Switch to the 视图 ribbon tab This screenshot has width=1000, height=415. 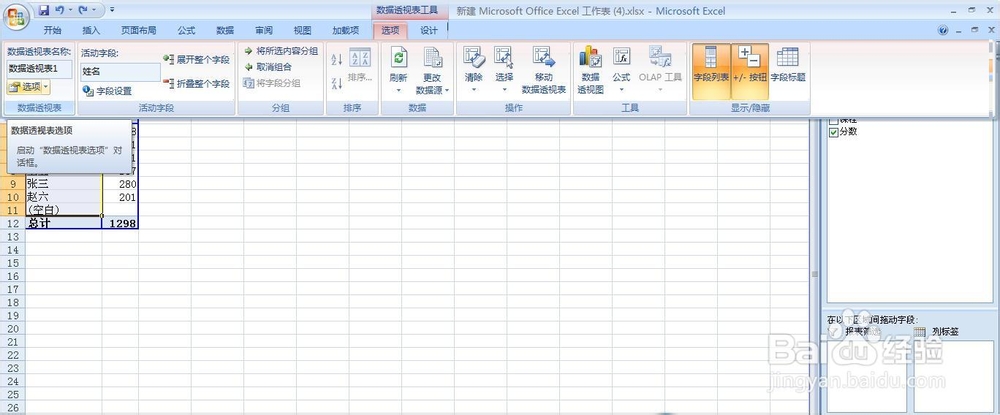[x=302, y=31]
